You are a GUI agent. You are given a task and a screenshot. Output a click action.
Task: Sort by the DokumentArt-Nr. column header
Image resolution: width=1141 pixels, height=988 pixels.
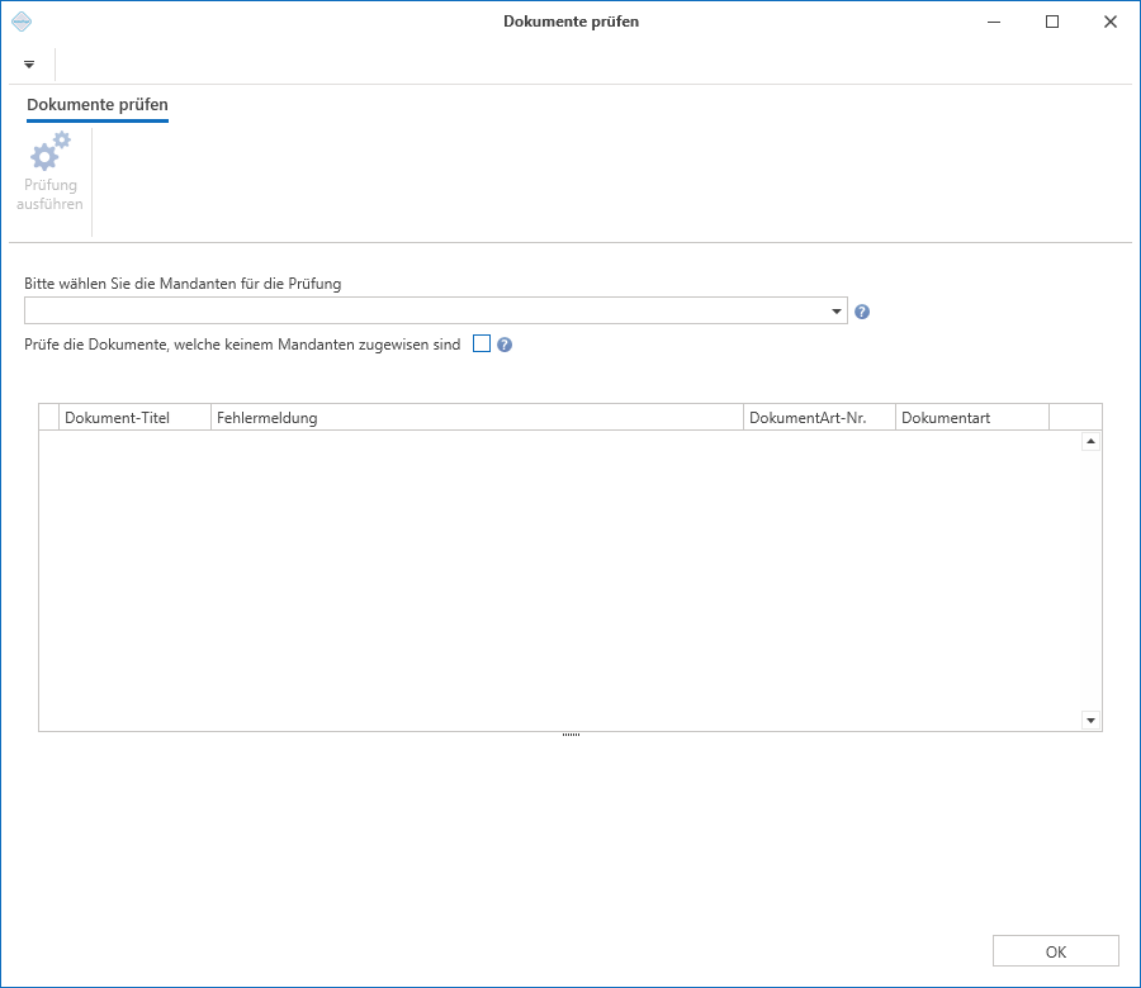click(x=819, y=418)
